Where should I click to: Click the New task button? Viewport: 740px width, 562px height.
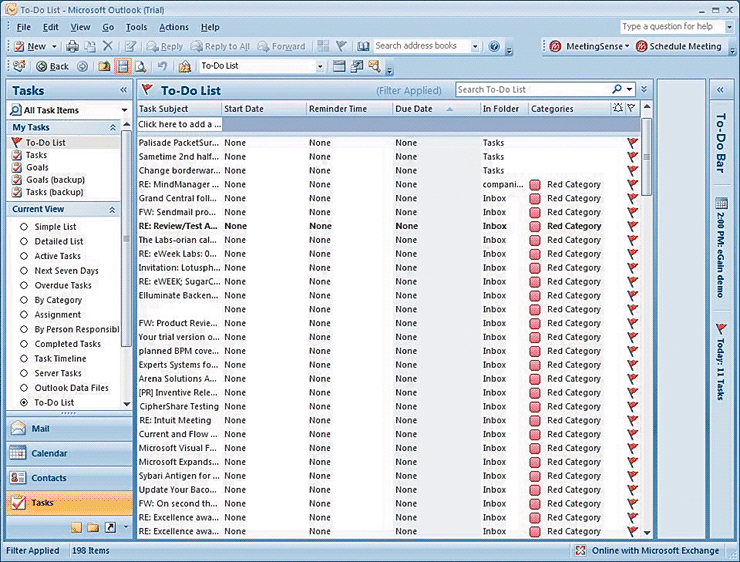pyautogui.click(x=30, y=46)
